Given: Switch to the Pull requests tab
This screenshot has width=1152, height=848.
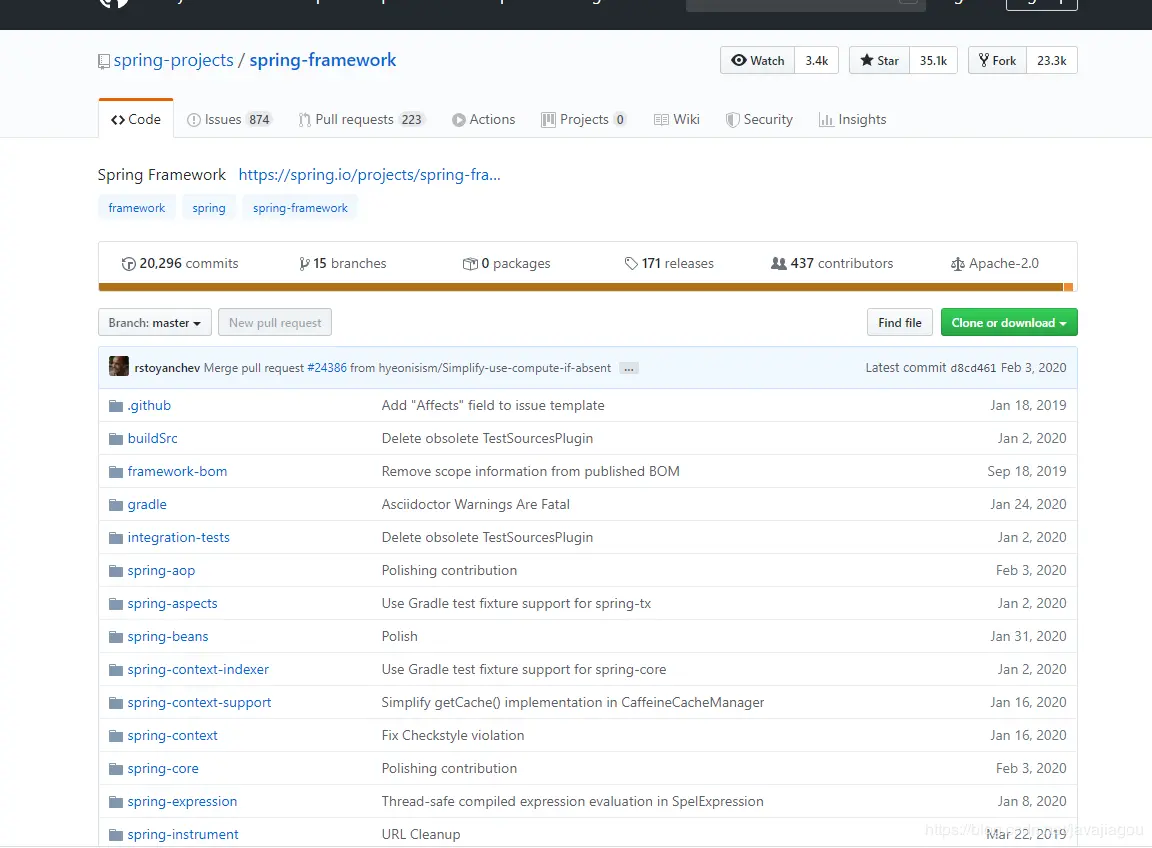Looking at the screenshot, I should (361, 120).
